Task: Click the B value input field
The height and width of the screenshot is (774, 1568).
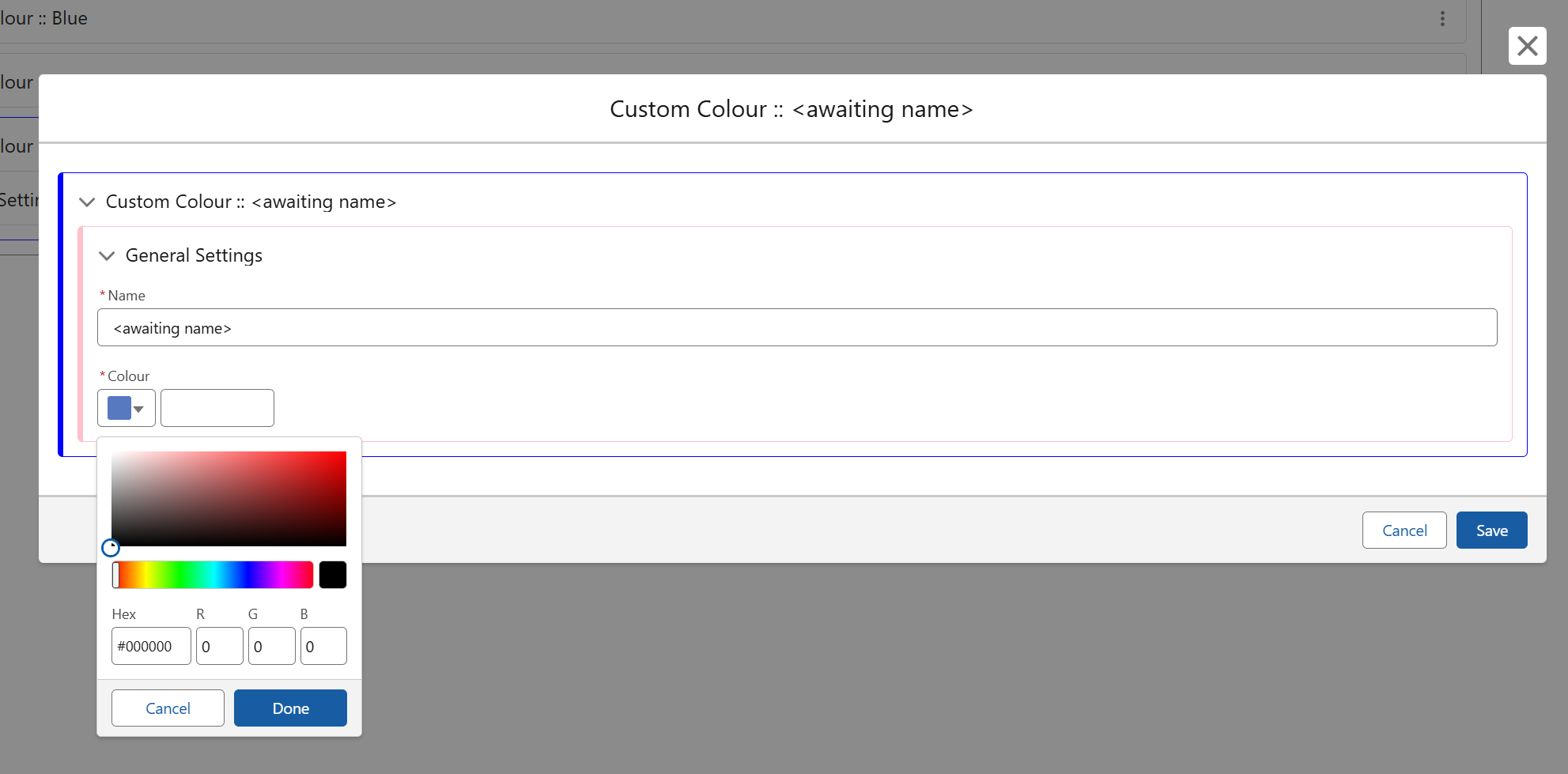Action: [323, 646]
